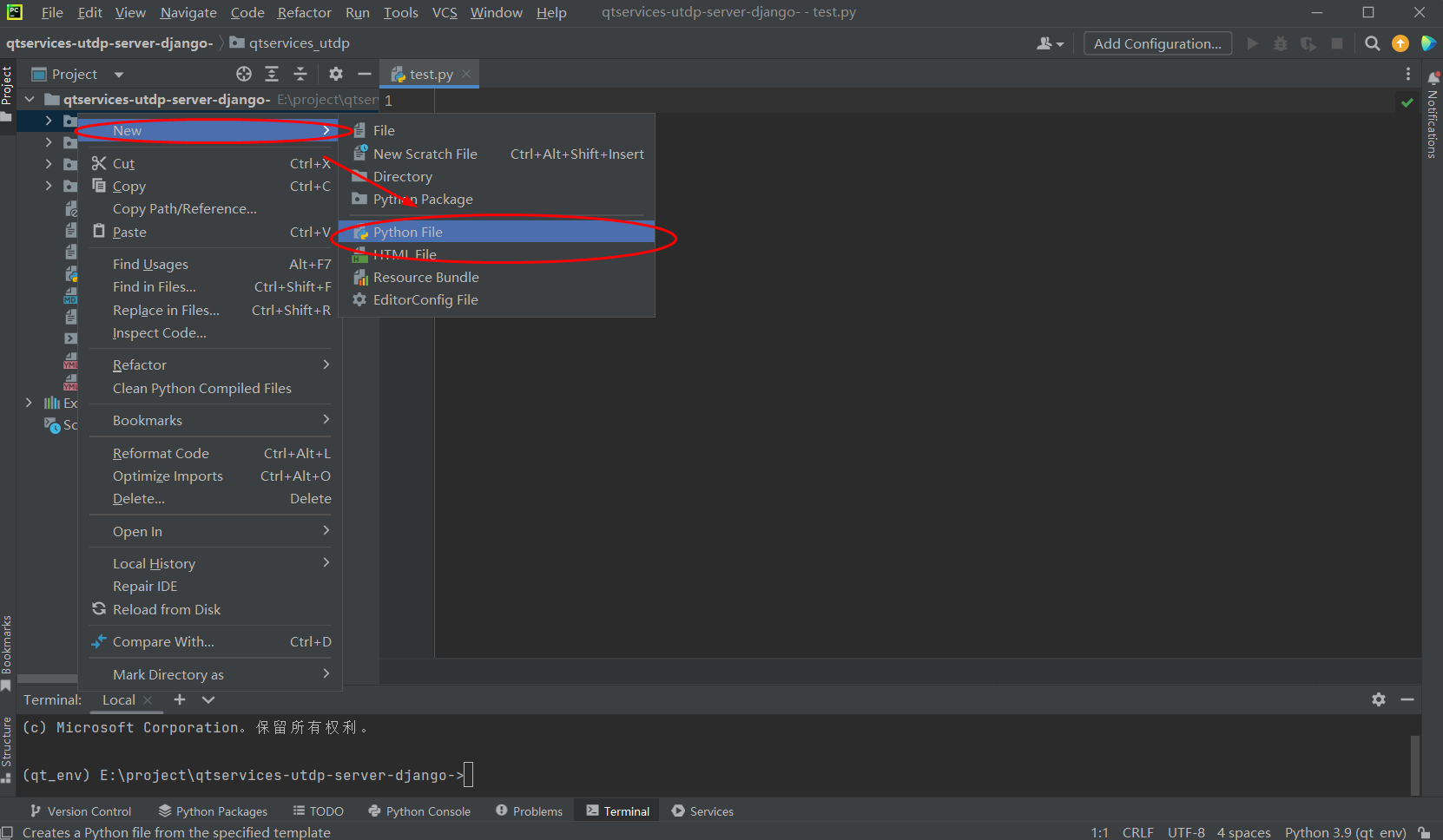Close the test.py editor tab
1443x840 pixels.
point(466,74)
